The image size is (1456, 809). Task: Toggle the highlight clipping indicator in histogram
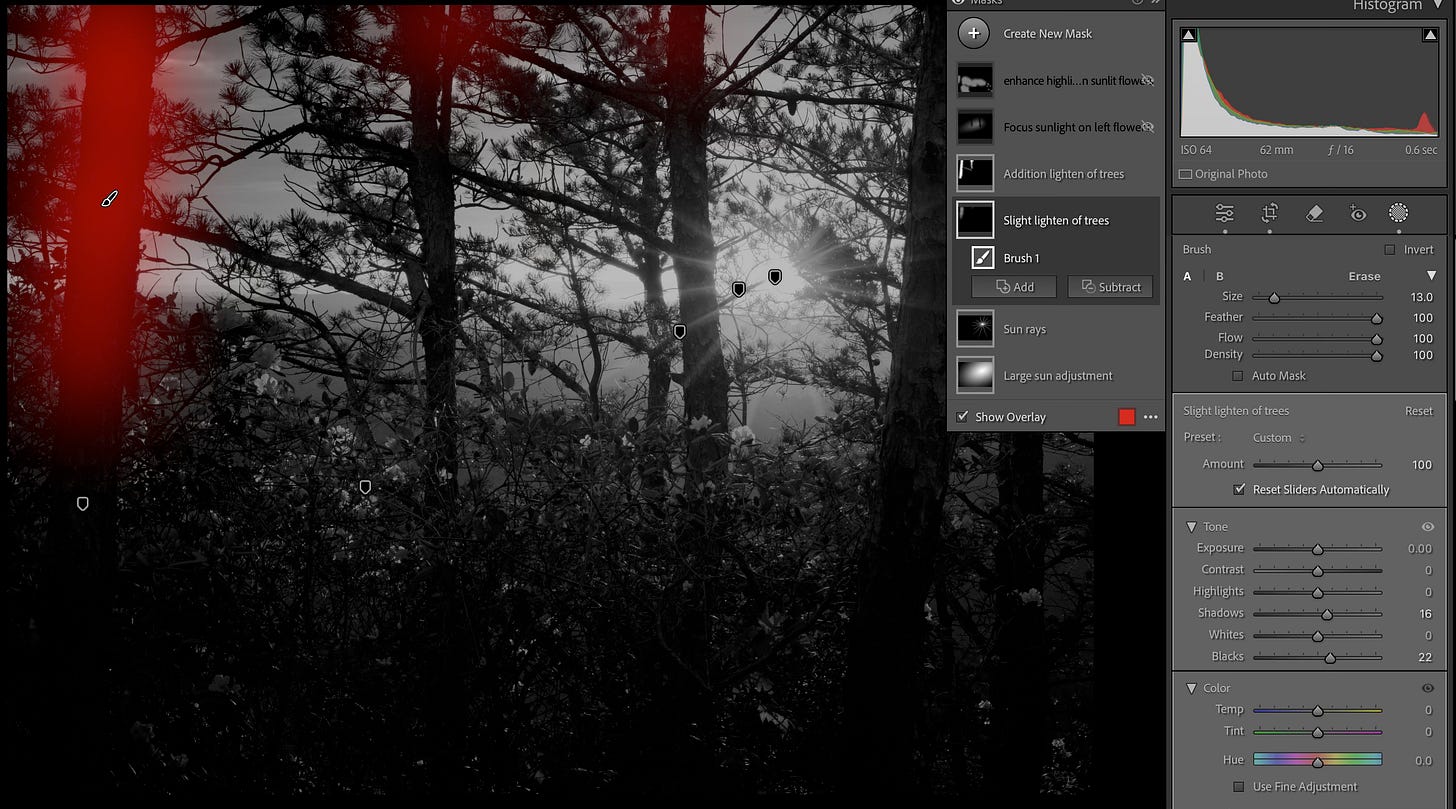coord(1430,35)
